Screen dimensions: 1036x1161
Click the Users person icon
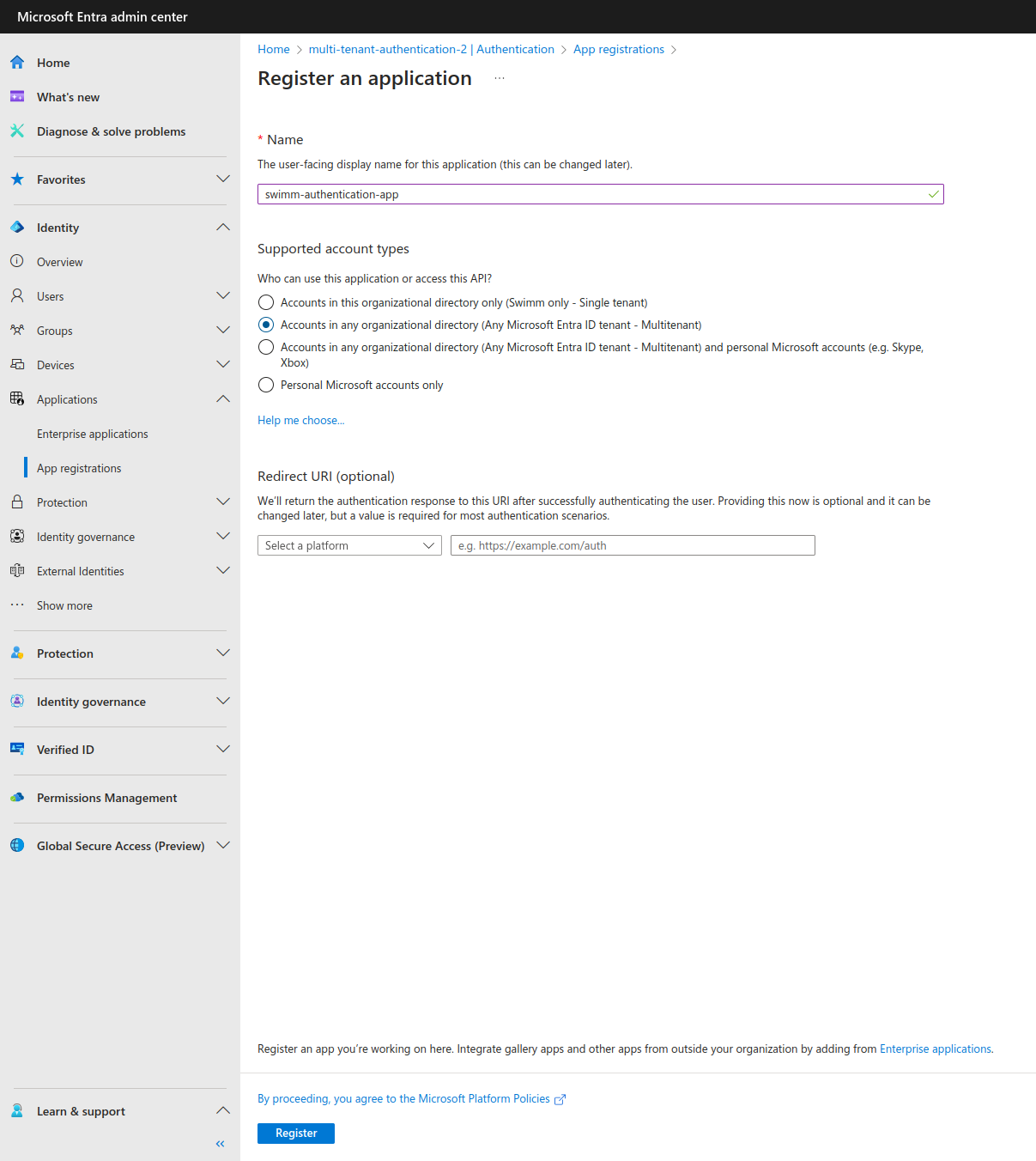[17, 295]
